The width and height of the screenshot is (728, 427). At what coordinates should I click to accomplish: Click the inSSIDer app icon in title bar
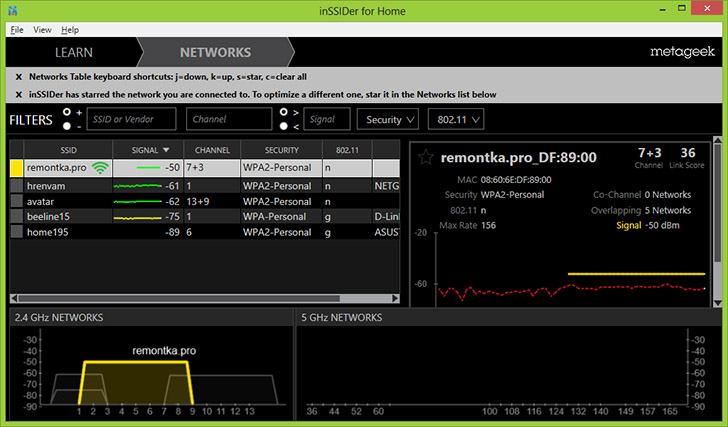tap(11, 11)
